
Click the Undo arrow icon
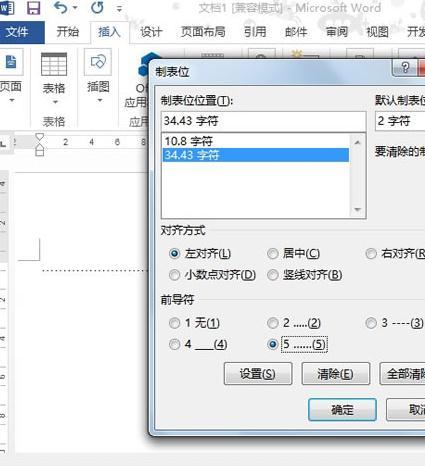coord(60,8)
